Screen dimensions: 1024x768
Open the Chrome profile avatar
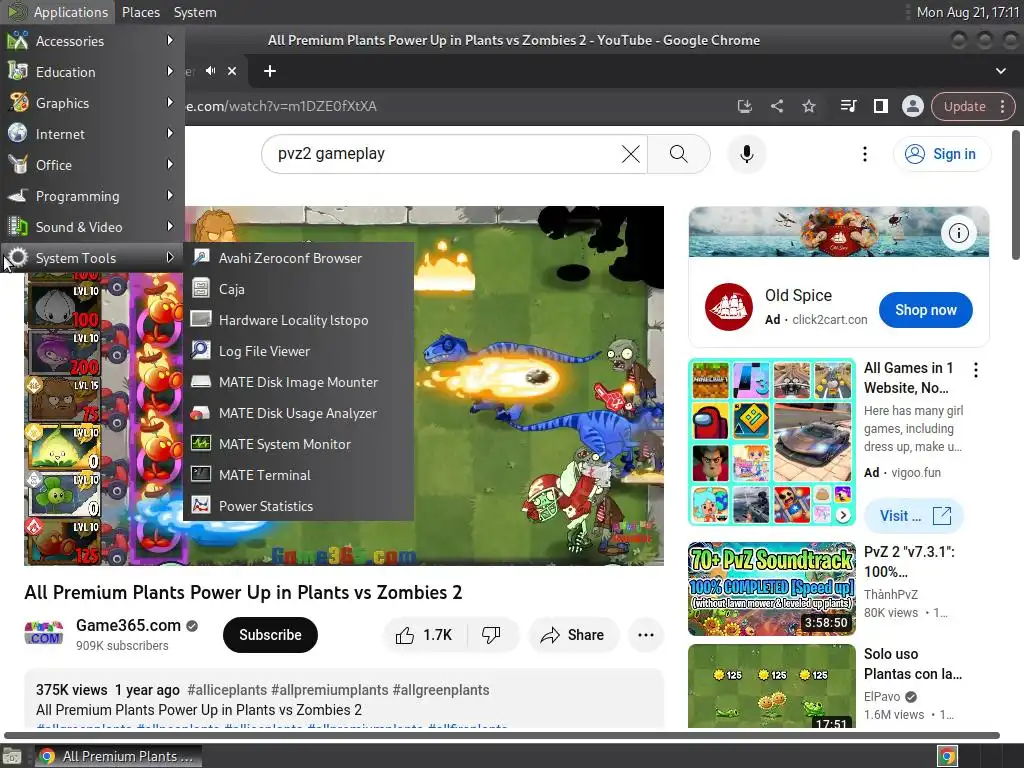pyautogui.click(x=912, y=106)
